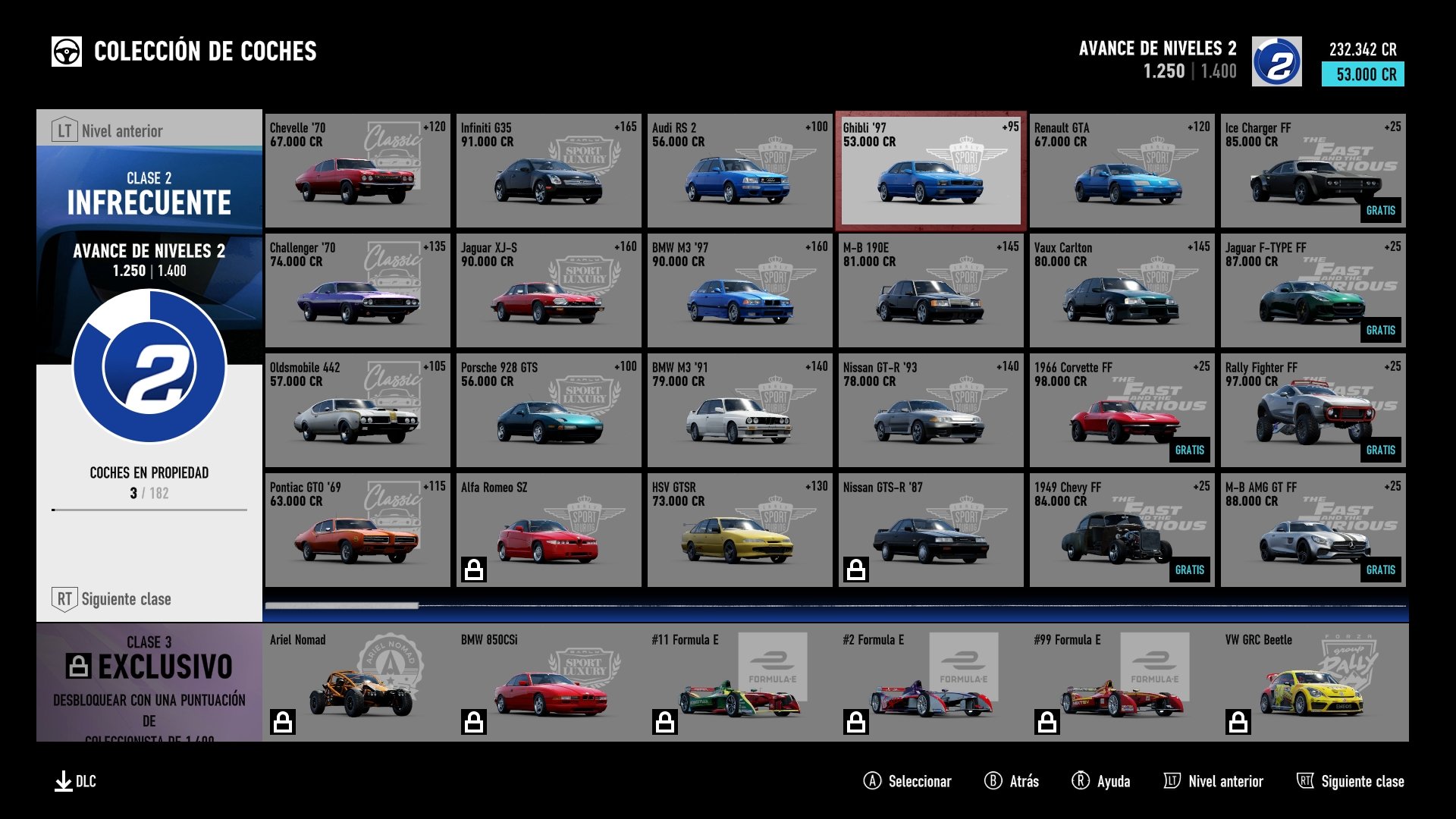Image resolution: width=1456 pixels, height=819 pixels.
Task: Click the RT Siguiente clase button
Action: click(110, 599)
